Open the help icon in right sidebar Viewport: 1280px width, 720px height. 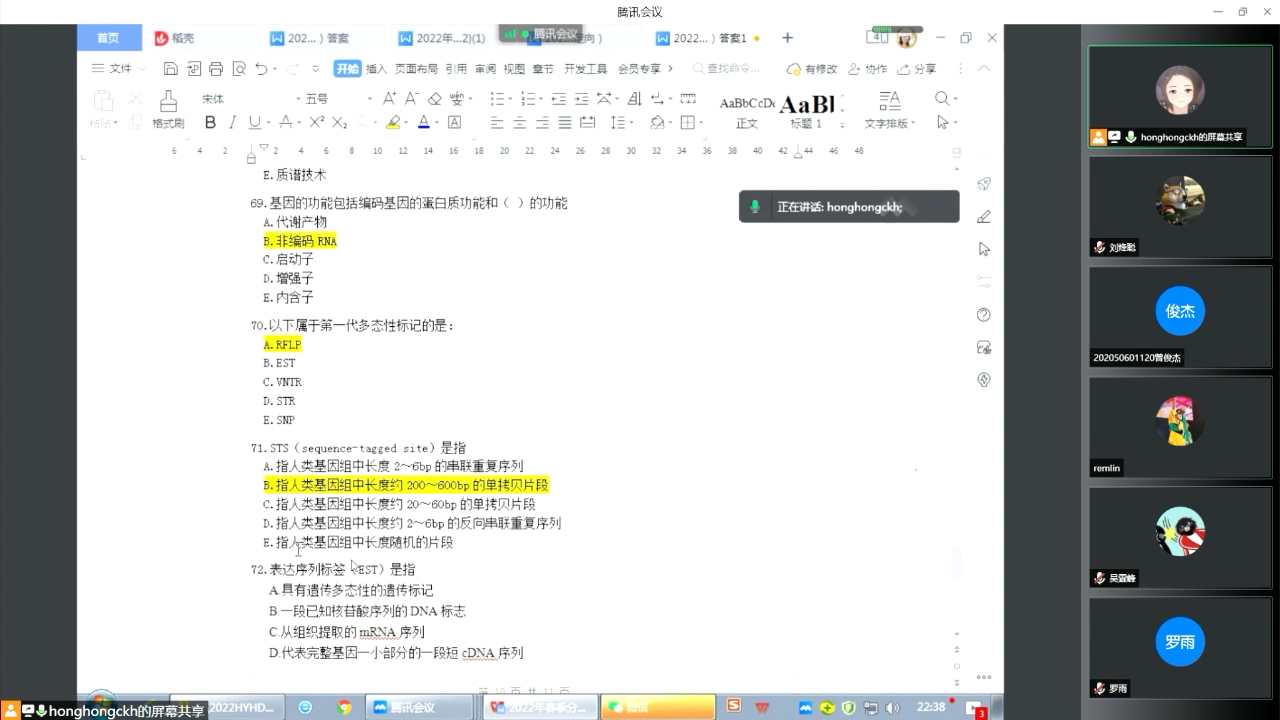click(984, 315)
